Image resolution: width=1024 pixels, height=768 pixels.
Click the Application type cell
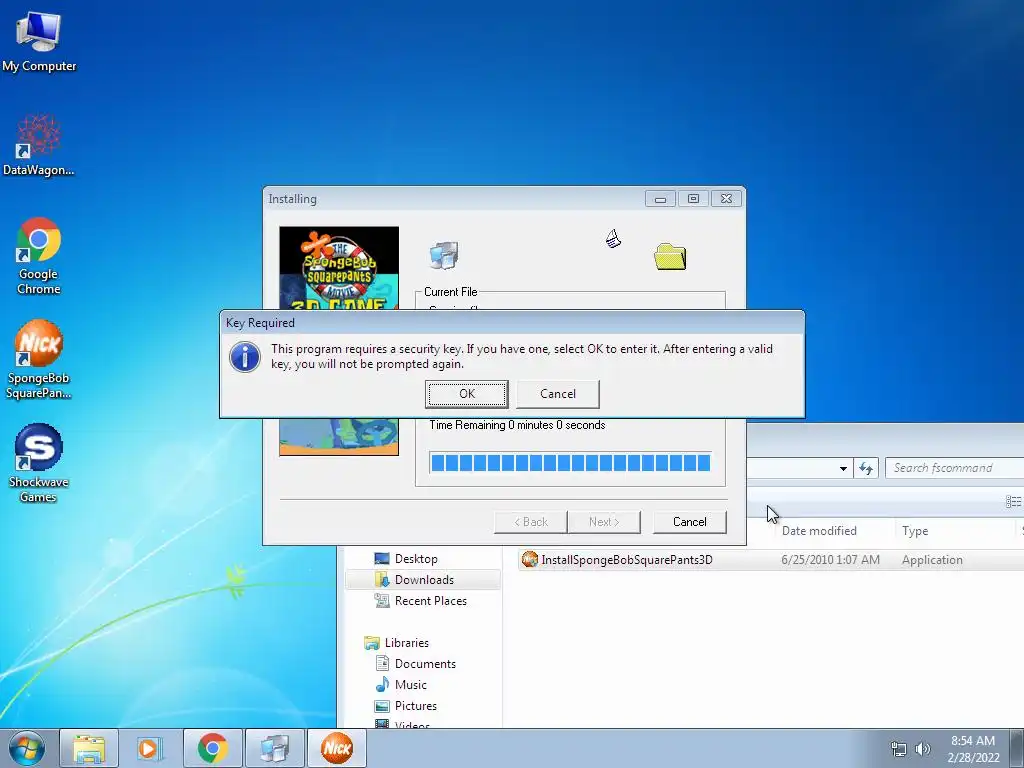coord(932,560)
